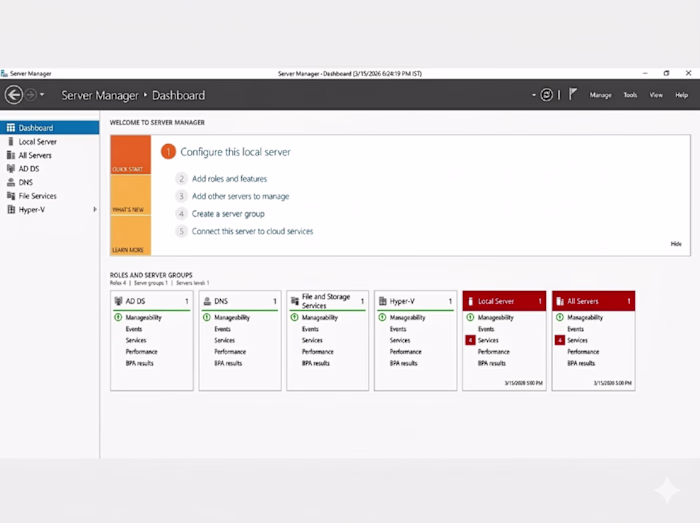The width and height of the screenshot is (700, 523).
Task: Click green Manageability icon in Hyper-V tile
Action: (x=383, y=317)
